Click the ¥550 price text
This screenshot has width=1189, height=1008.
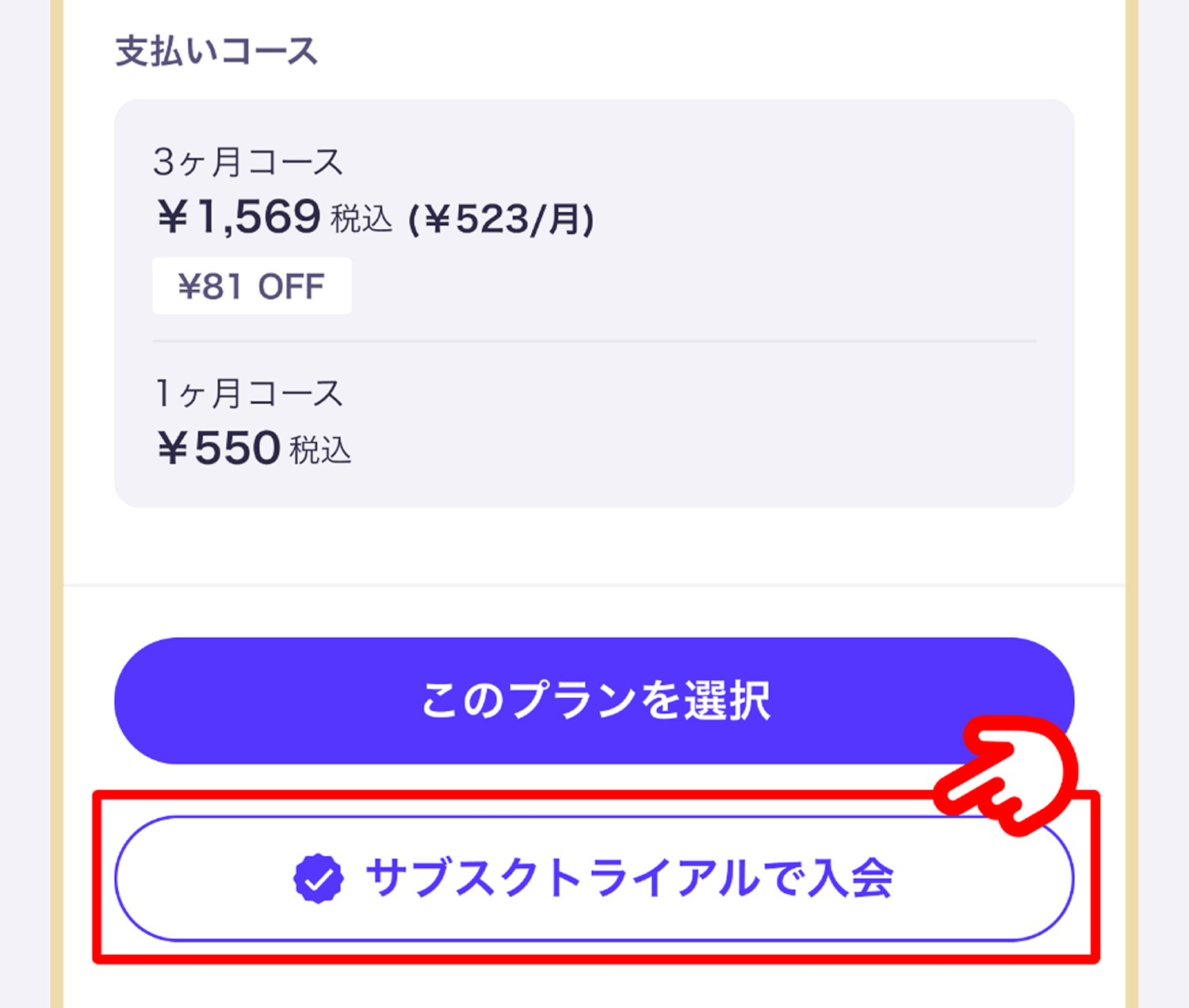[220, 449]
